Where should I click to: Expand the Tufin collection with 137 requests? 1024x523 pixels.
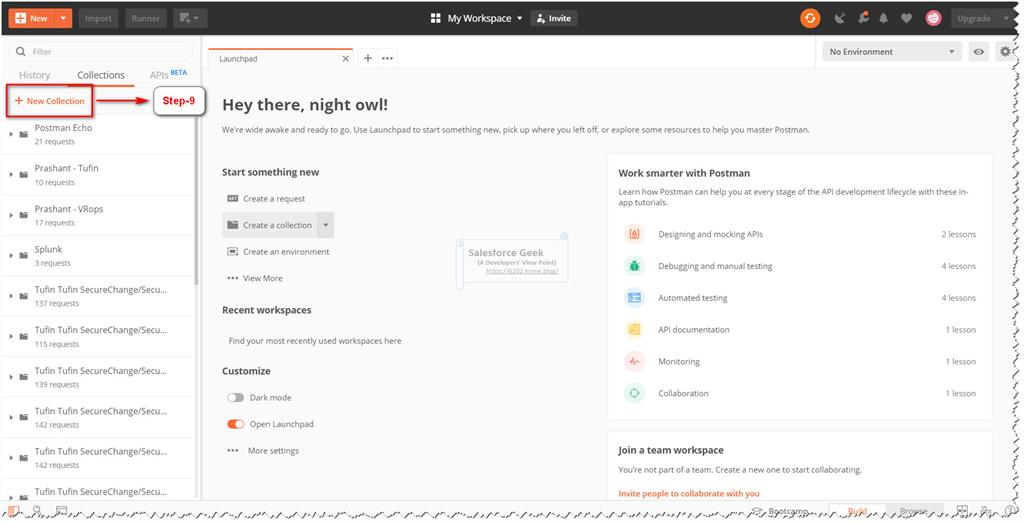coord(11,296)
